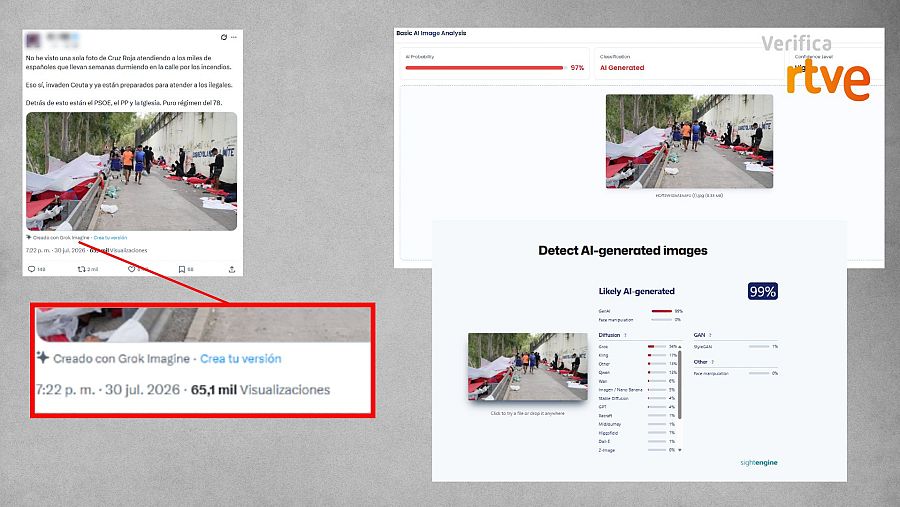Click the 'Classification' label
Screen dimensions: 900x507
tap(615, 57)
